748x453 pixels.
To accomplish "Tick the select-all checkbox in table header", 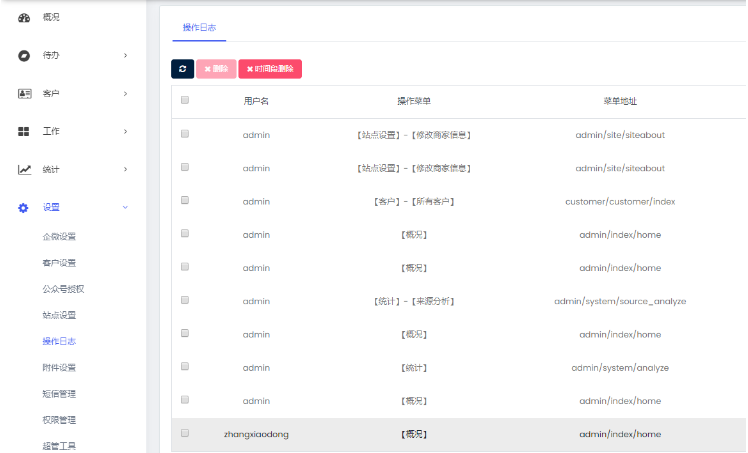I will coord(185,100).
